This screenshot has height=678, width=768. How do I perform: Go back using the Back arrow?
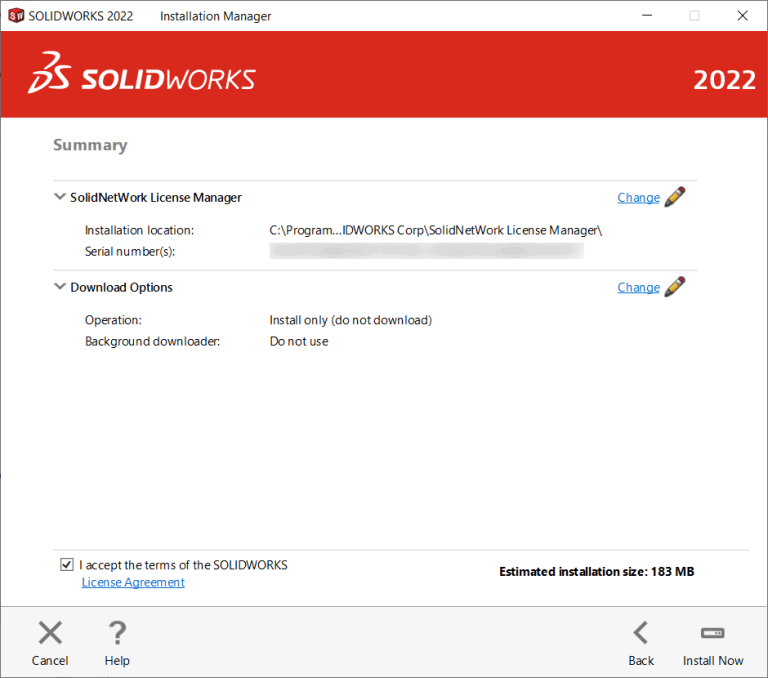641,633
